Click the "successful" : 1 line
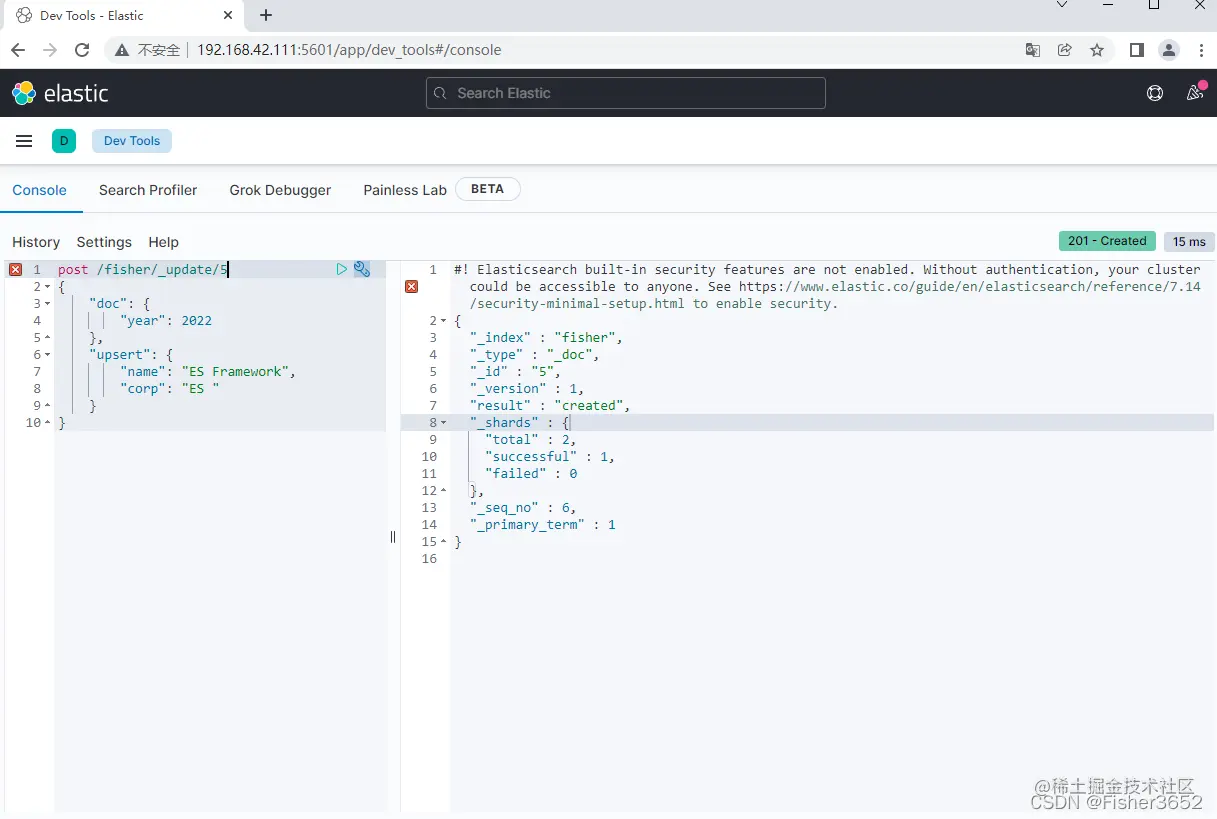The image size is (1217, 819). click(x=550, y=457)
